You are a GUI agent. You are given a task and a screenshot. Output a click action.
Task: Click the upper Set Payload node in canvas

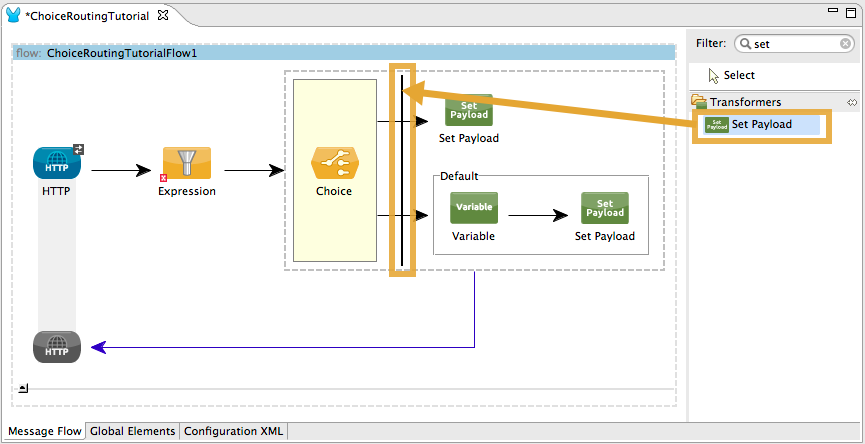(468, 110)
